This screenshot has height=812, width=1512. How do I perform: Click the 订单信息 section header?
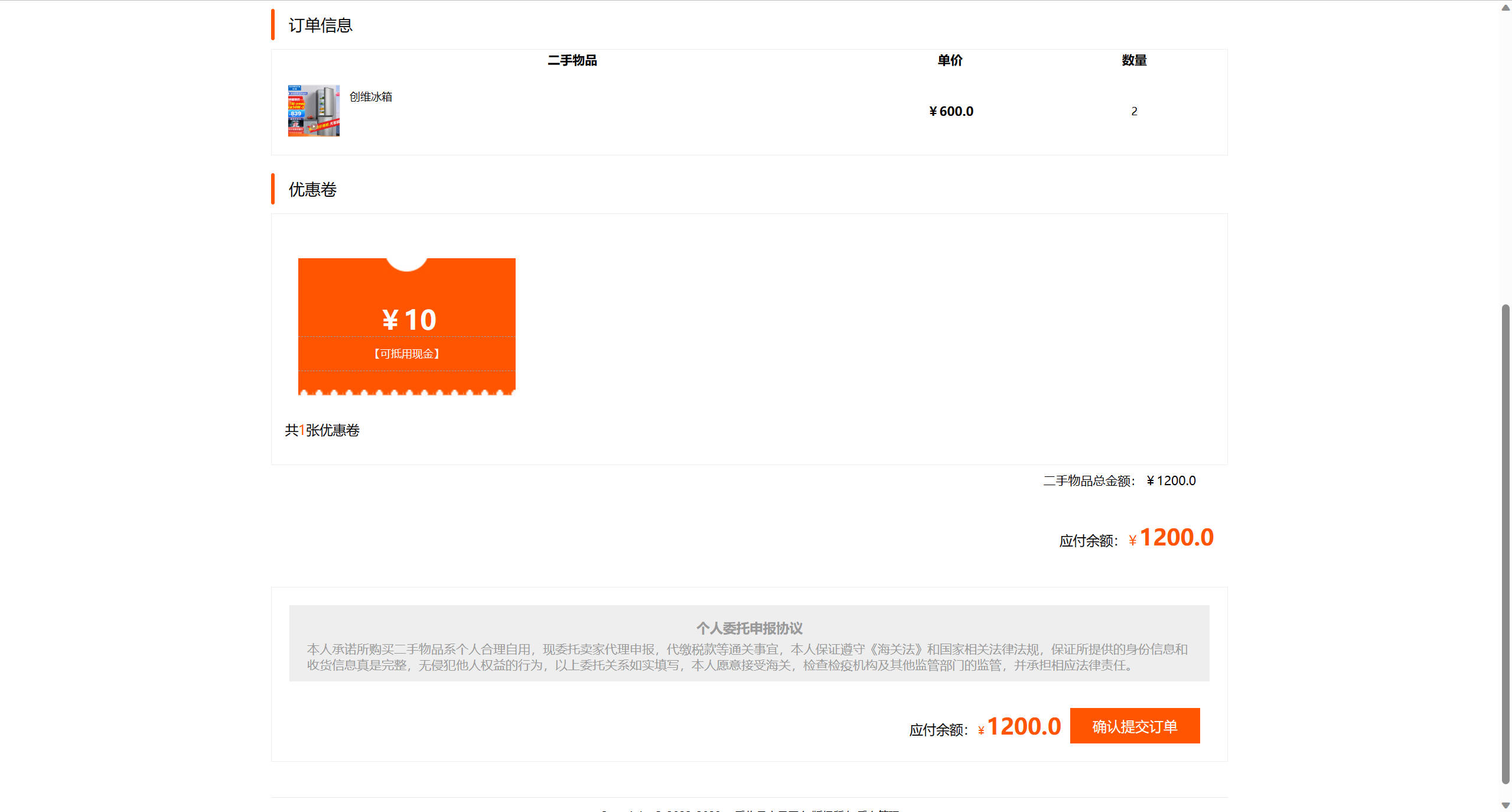tap(321, 25)
